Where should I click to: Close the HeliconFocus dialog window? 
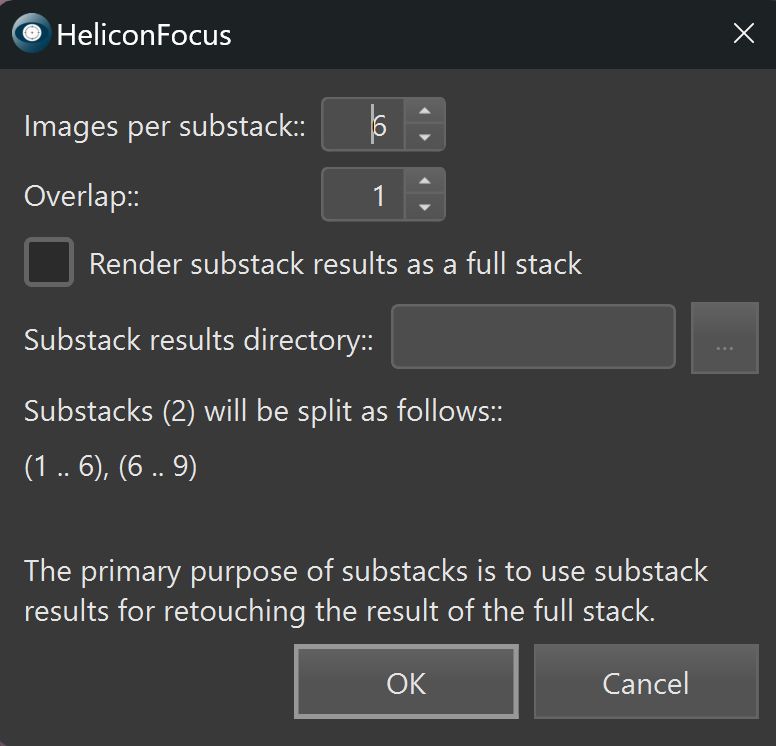click(x=743, y=34)
